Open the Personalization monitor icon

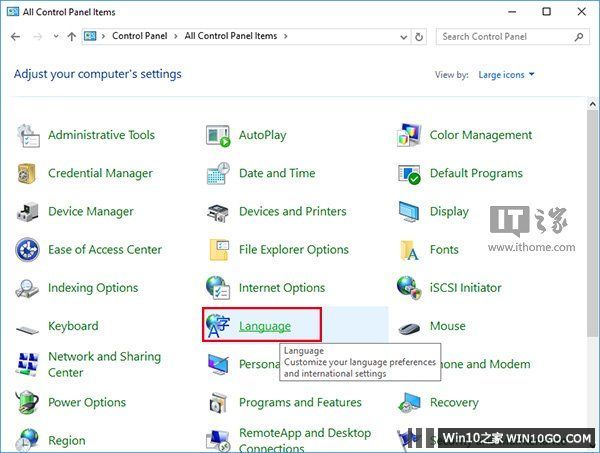[218, 364]
